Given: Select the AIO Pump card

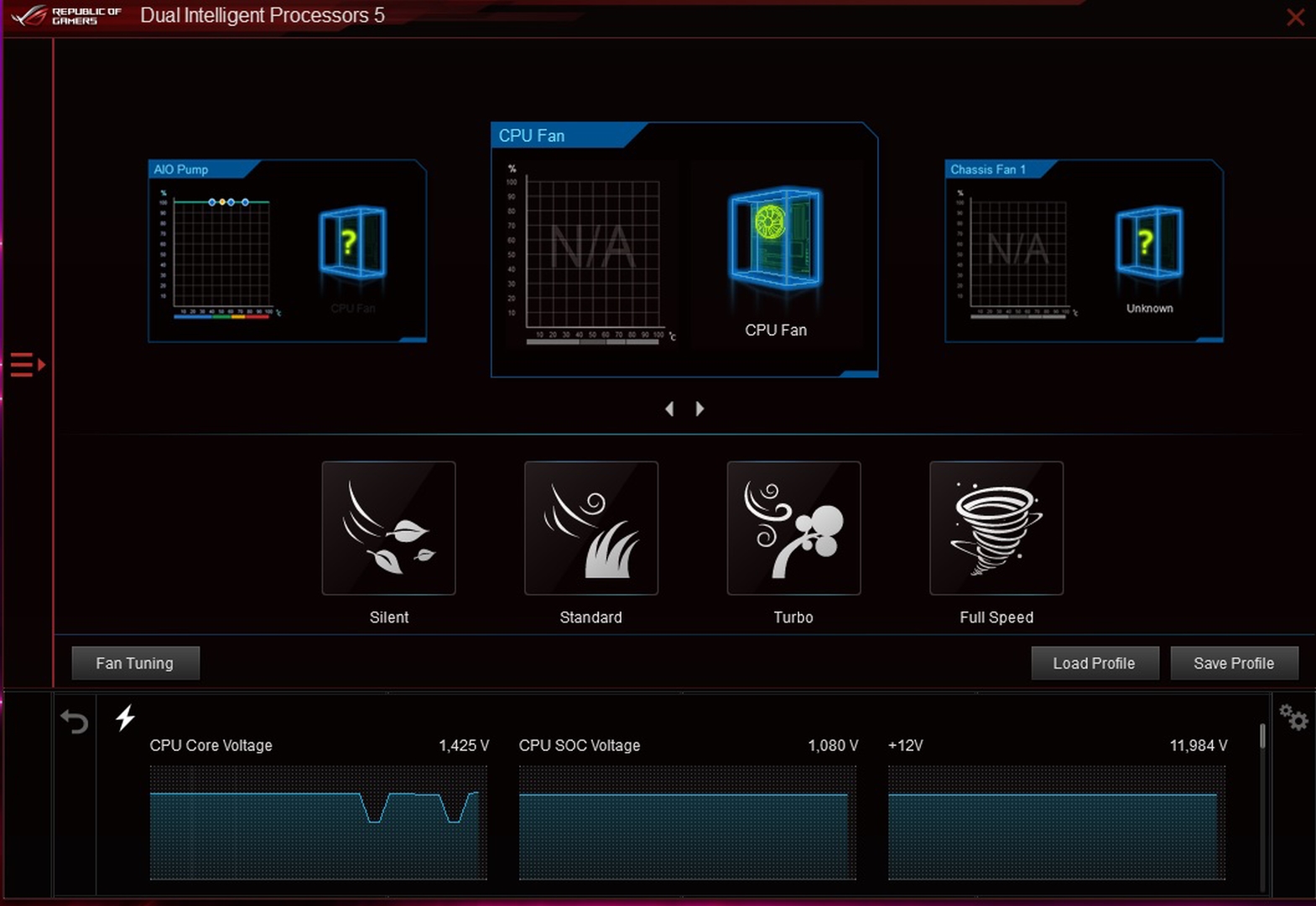Looking at the screenshot, I should (287, 251).
